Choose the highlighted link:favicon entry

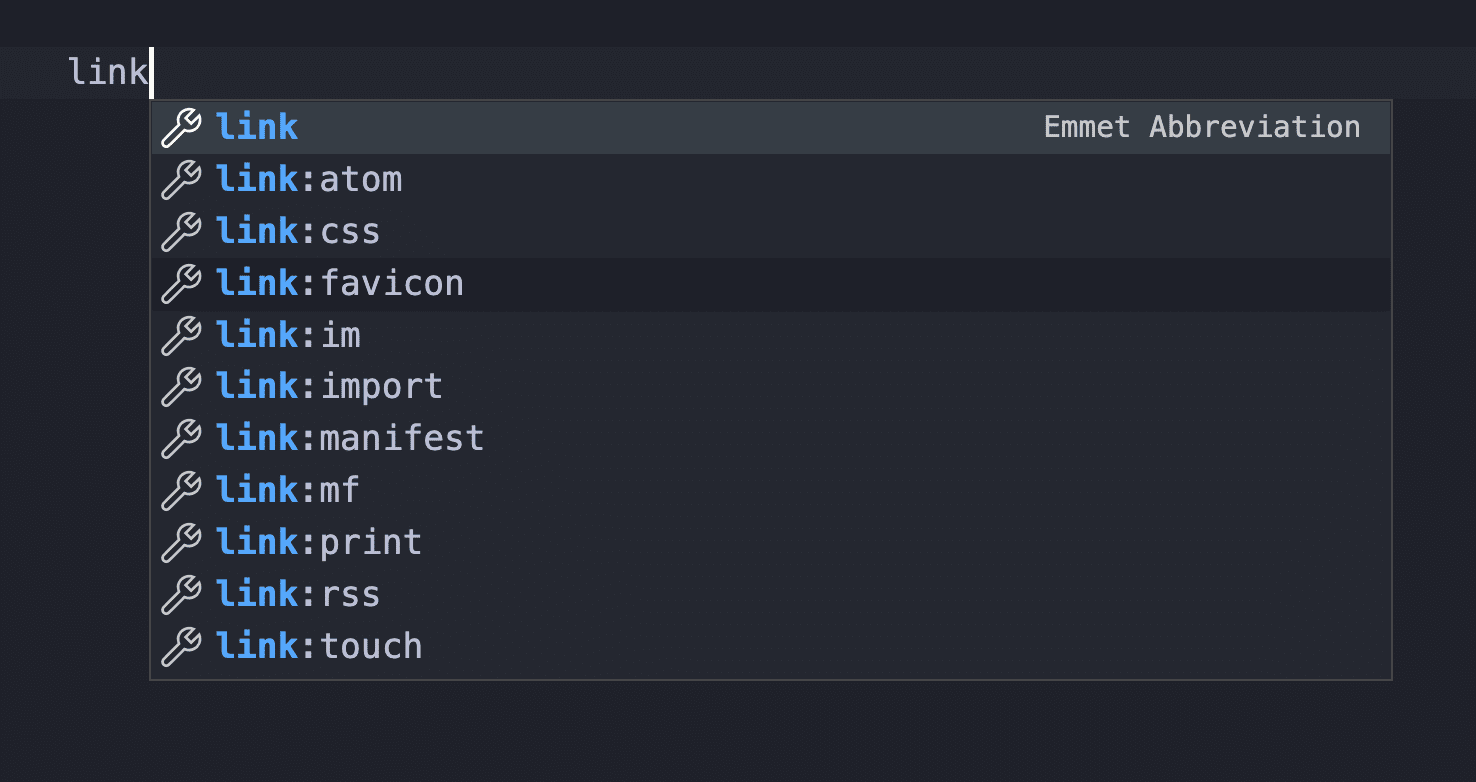[340, 283]
